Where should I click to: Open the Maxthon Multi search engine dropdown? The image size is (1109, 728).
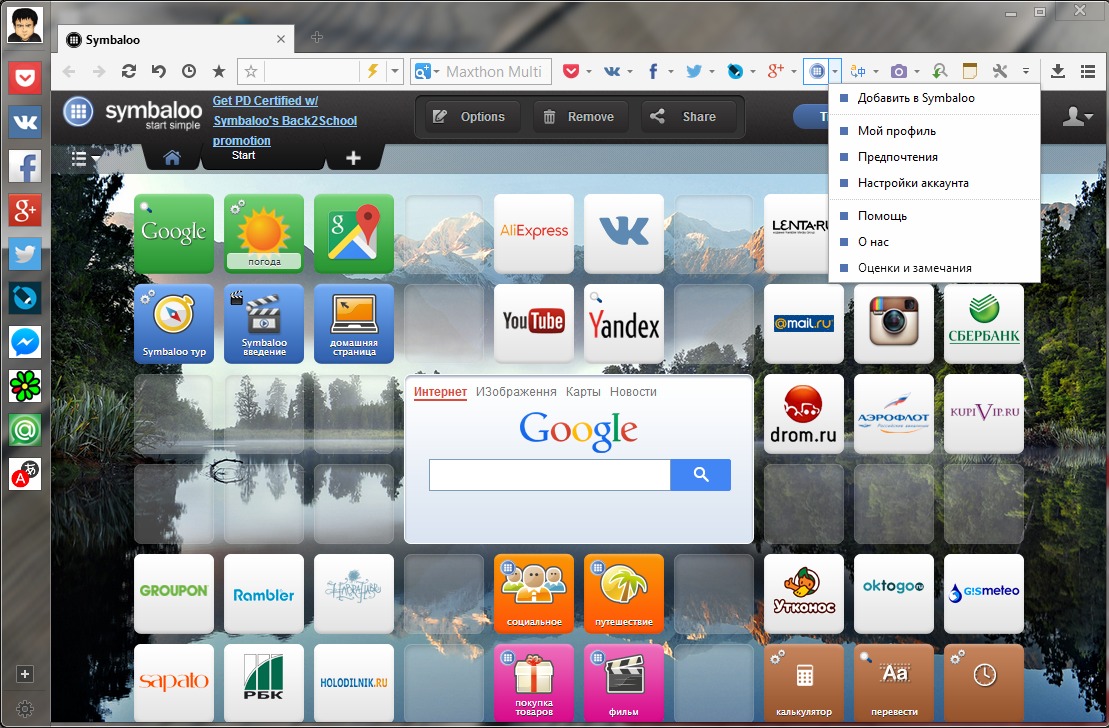pyautogui.click(x=438, y=71)
